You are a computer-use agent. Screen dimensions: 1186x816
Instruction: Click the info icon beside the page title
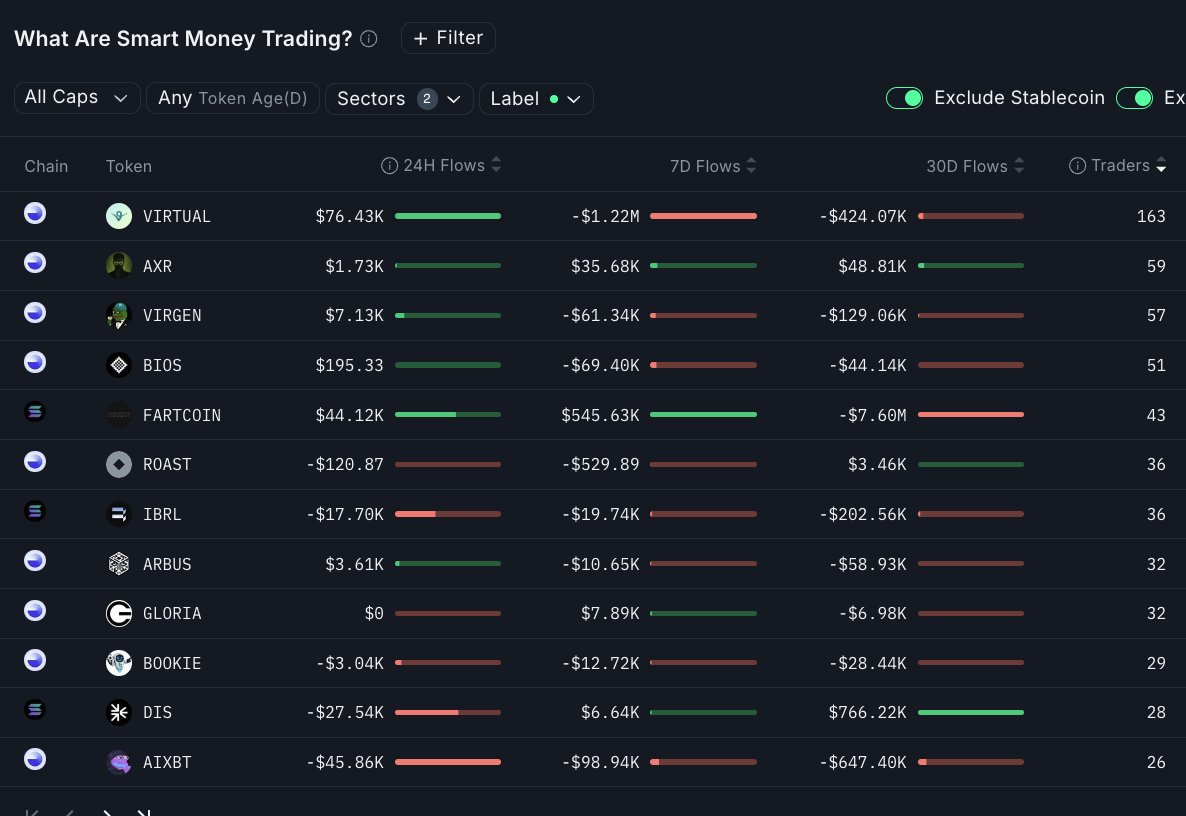369,39
